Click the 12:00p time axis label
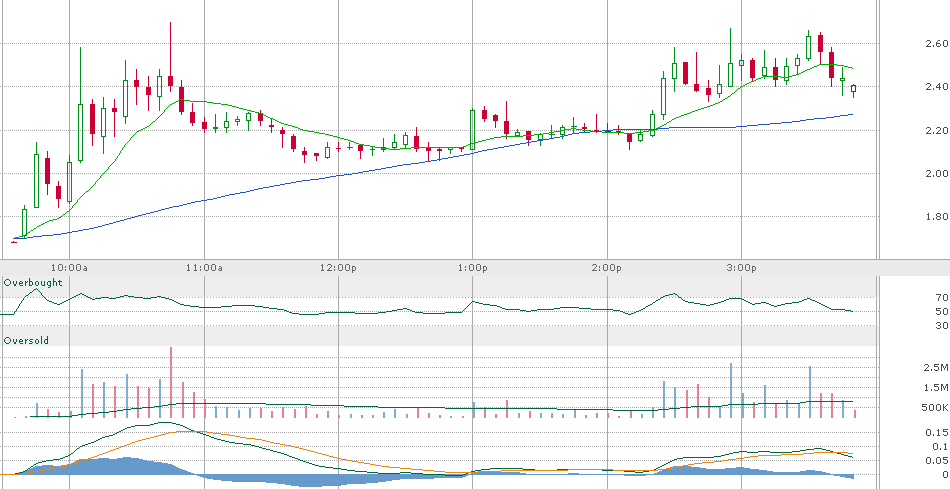The width and height of the screenshot is (950, 489). click(338, 267)
